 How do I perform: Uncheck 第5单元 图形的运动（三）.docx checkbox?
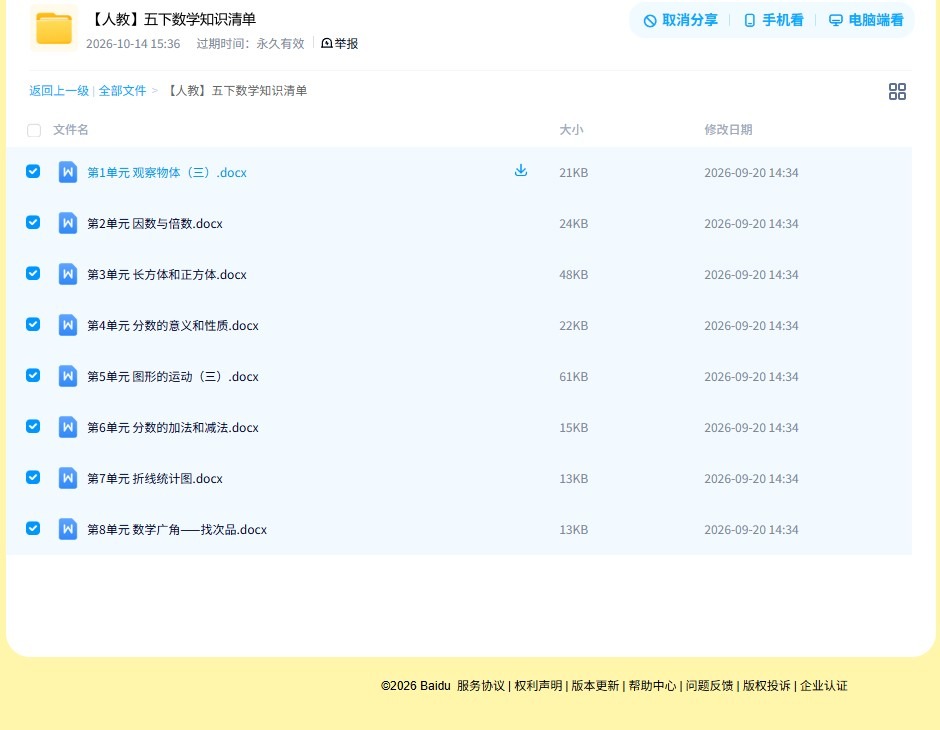[33, 375]
